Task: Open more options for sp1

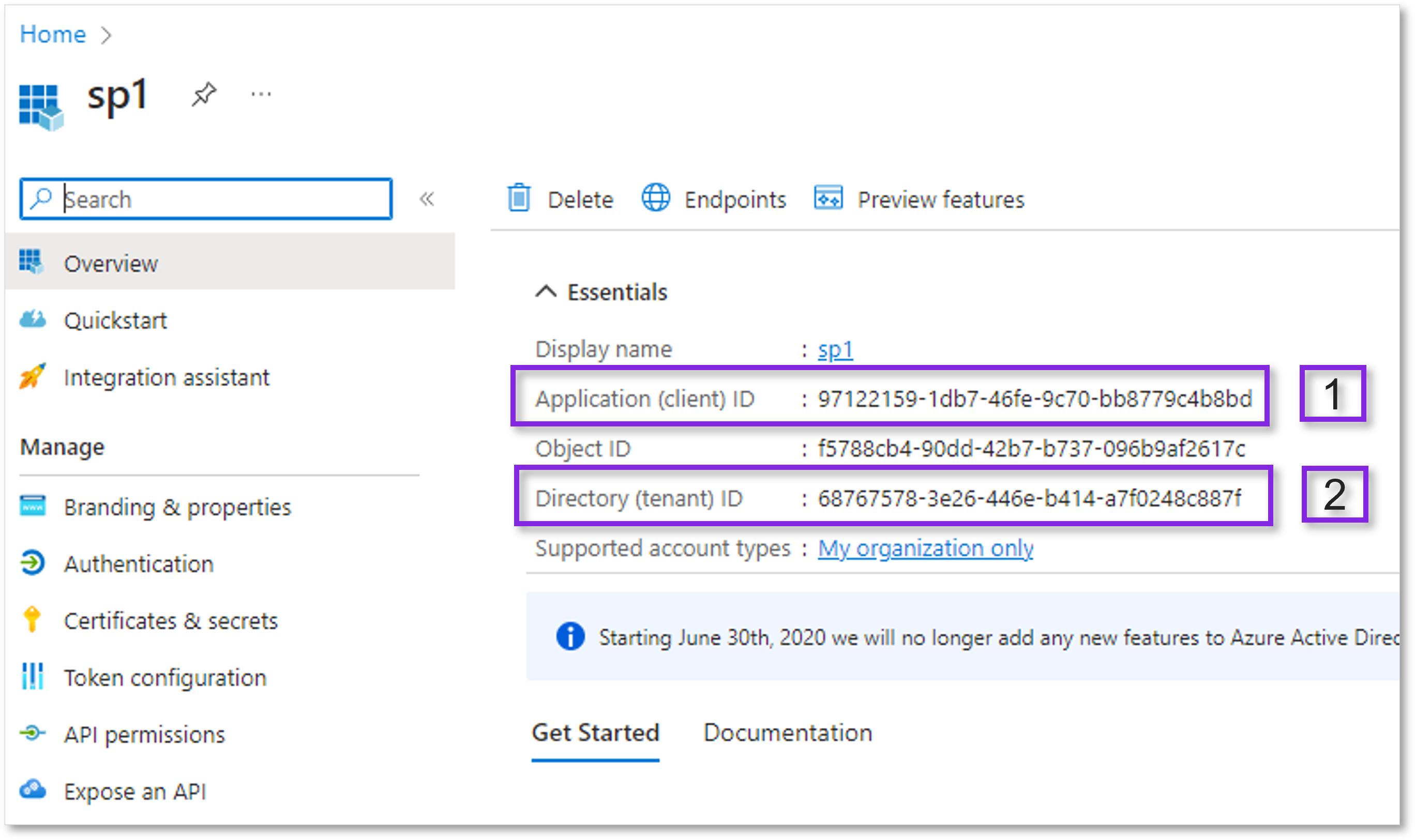Action: tap(261, 94)
